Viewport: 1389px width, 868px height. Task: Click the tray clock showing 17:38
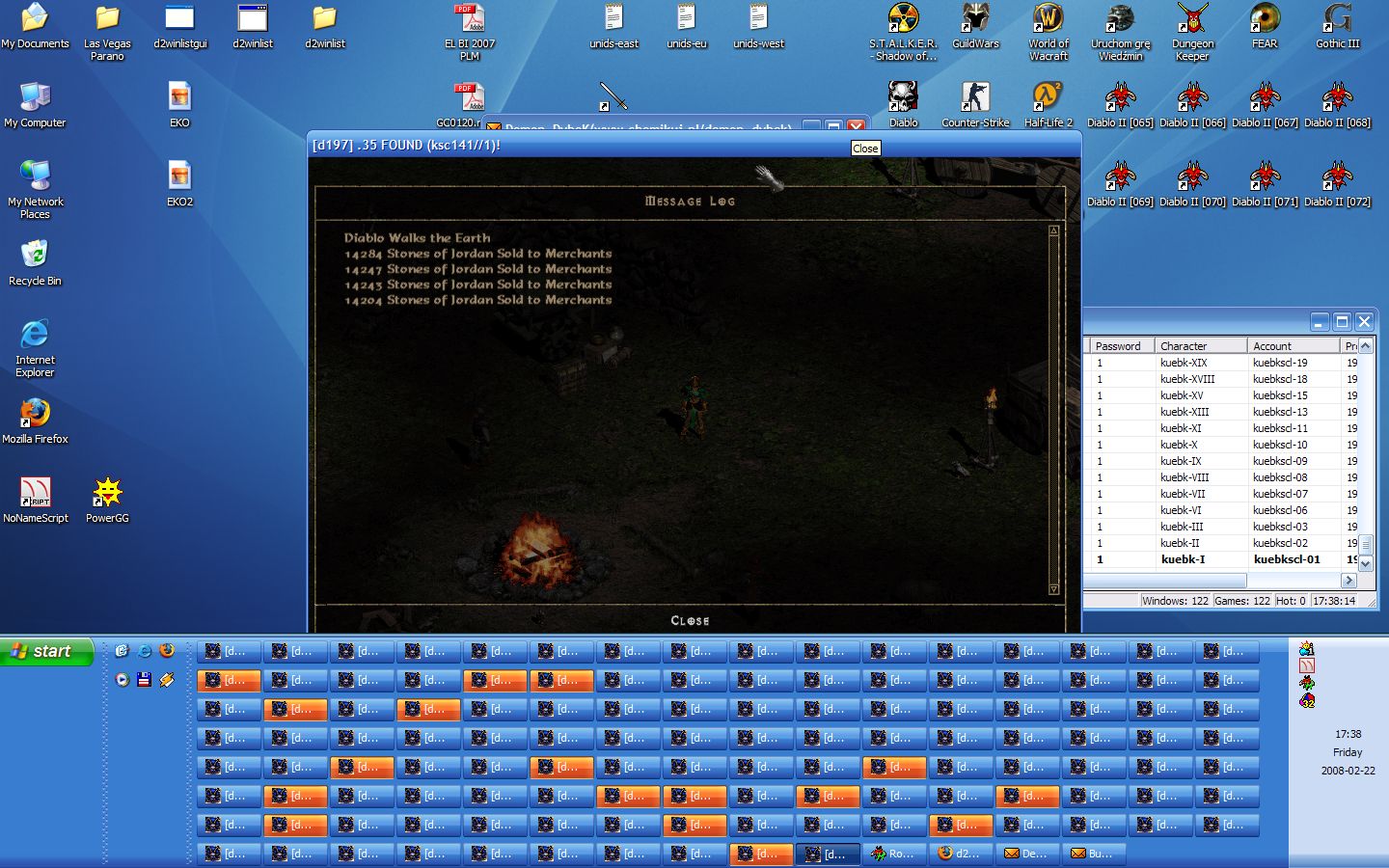coord(1348,734)
